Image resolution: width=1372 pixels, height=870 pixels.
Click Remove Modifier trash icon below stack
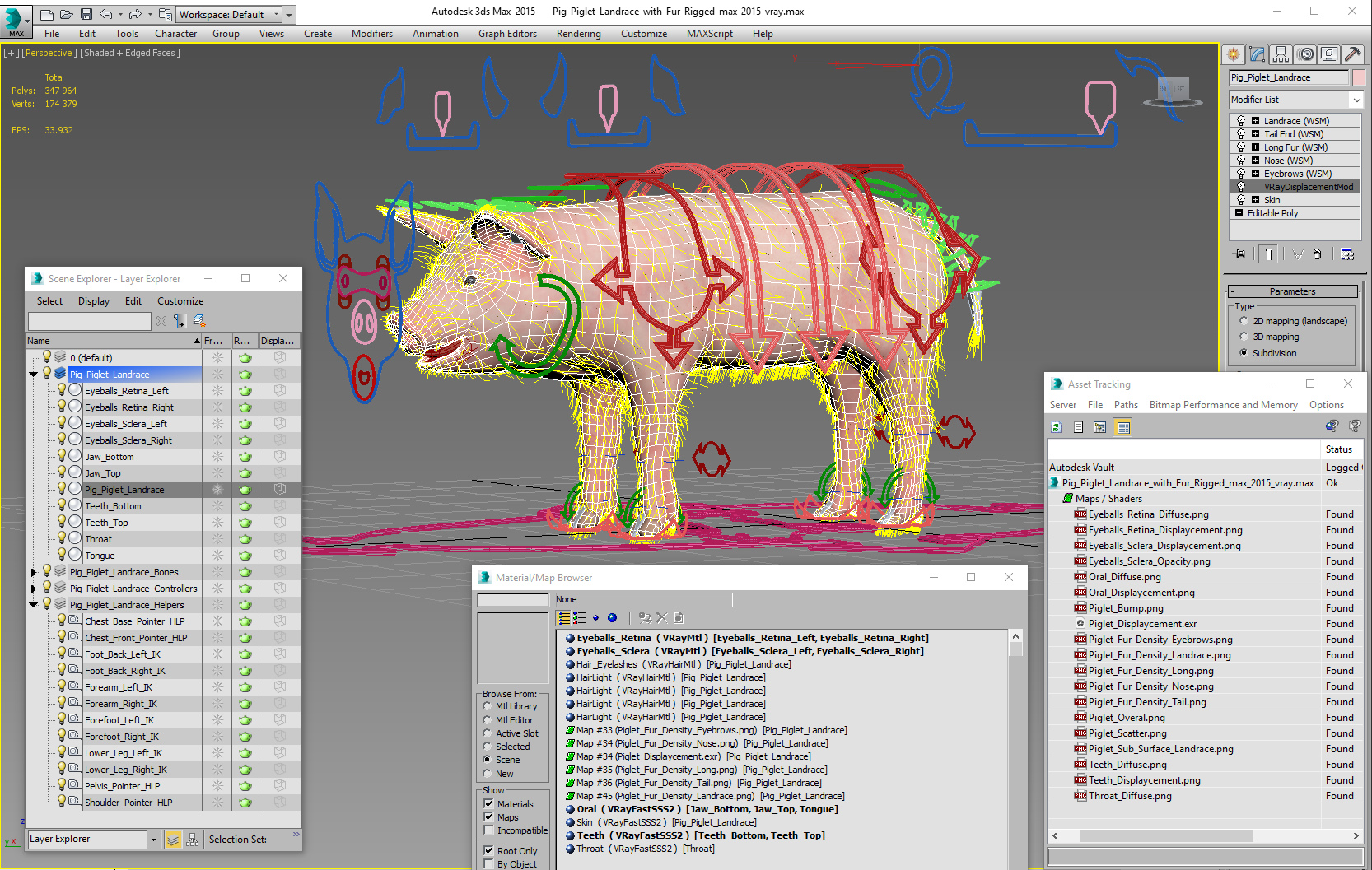pos(1317,254)
